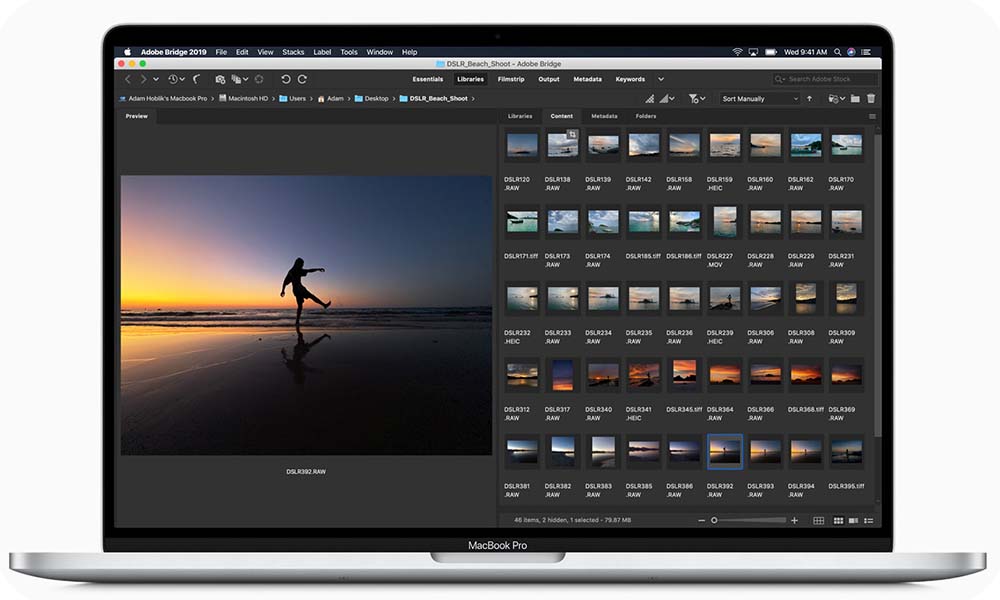This screenshot has width=1000, height=600.
Task: Create a new folder
Action: coord(855,99)
